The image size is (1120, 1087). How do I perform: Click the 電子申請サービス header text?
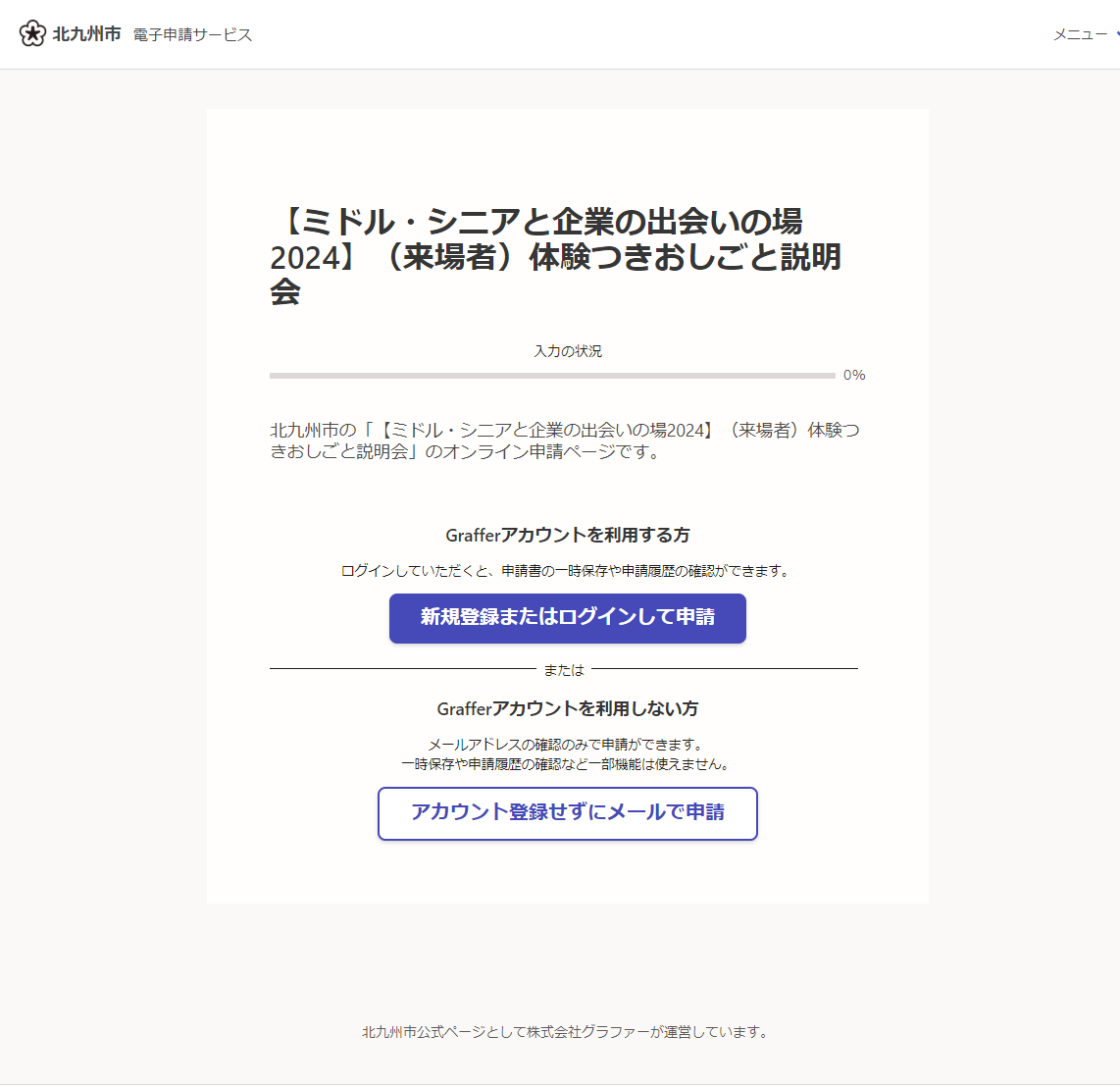[192, 34]
